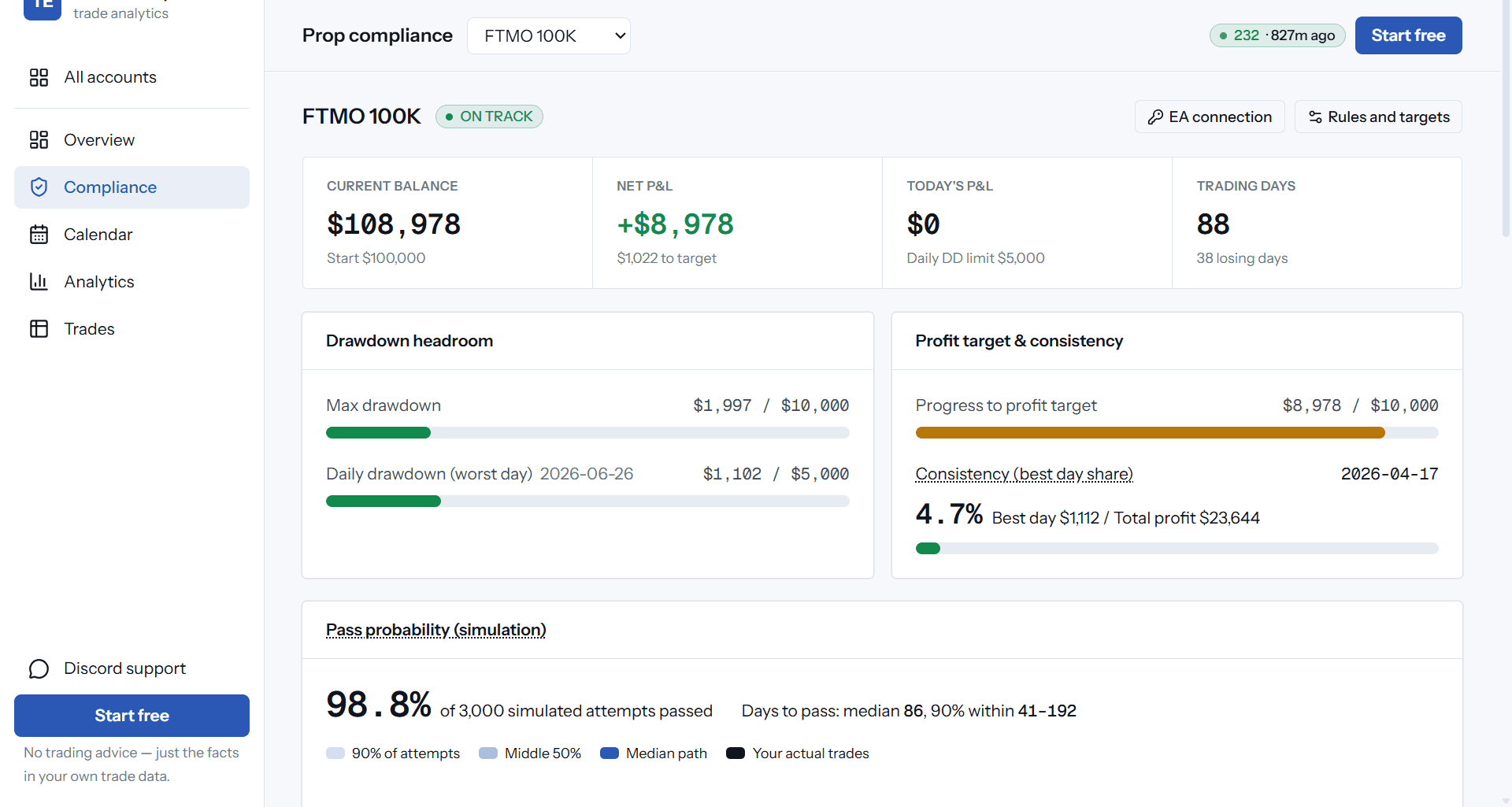1512x807 pixels.
Task: Open the FTMO 100K account dropdown
Action: tap(549, 36)
